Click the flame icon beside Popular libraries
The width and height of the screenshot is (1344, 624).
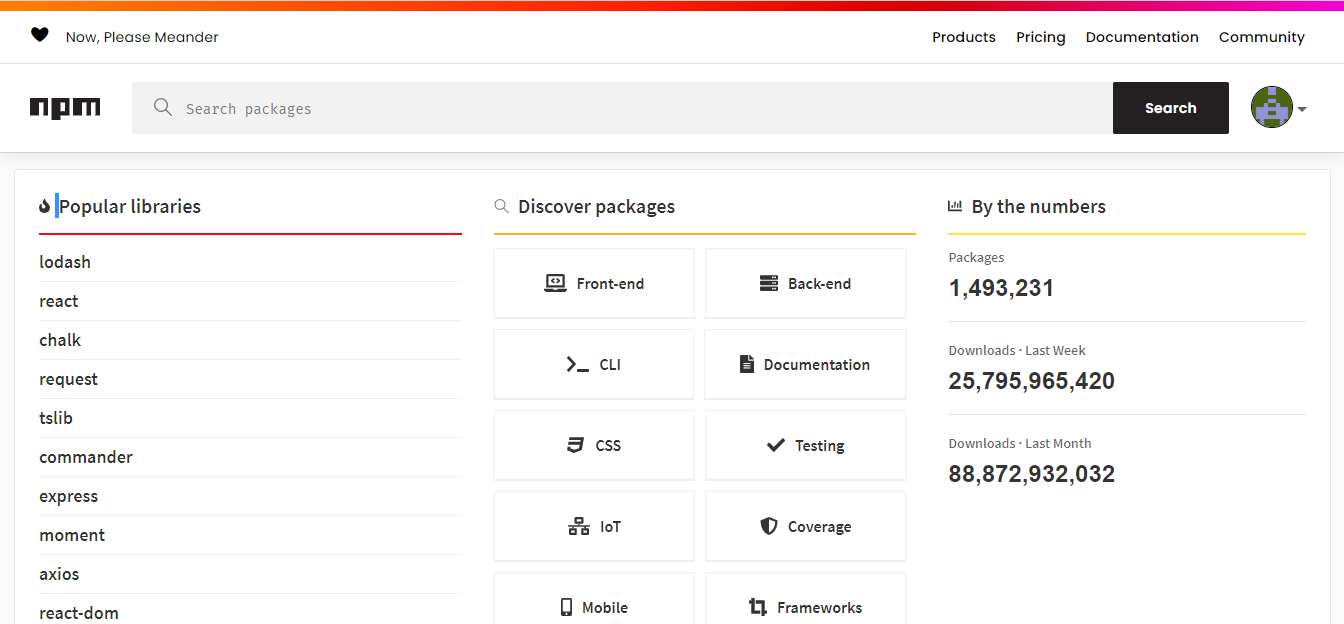pyautogui.click(x=44, y=207)
